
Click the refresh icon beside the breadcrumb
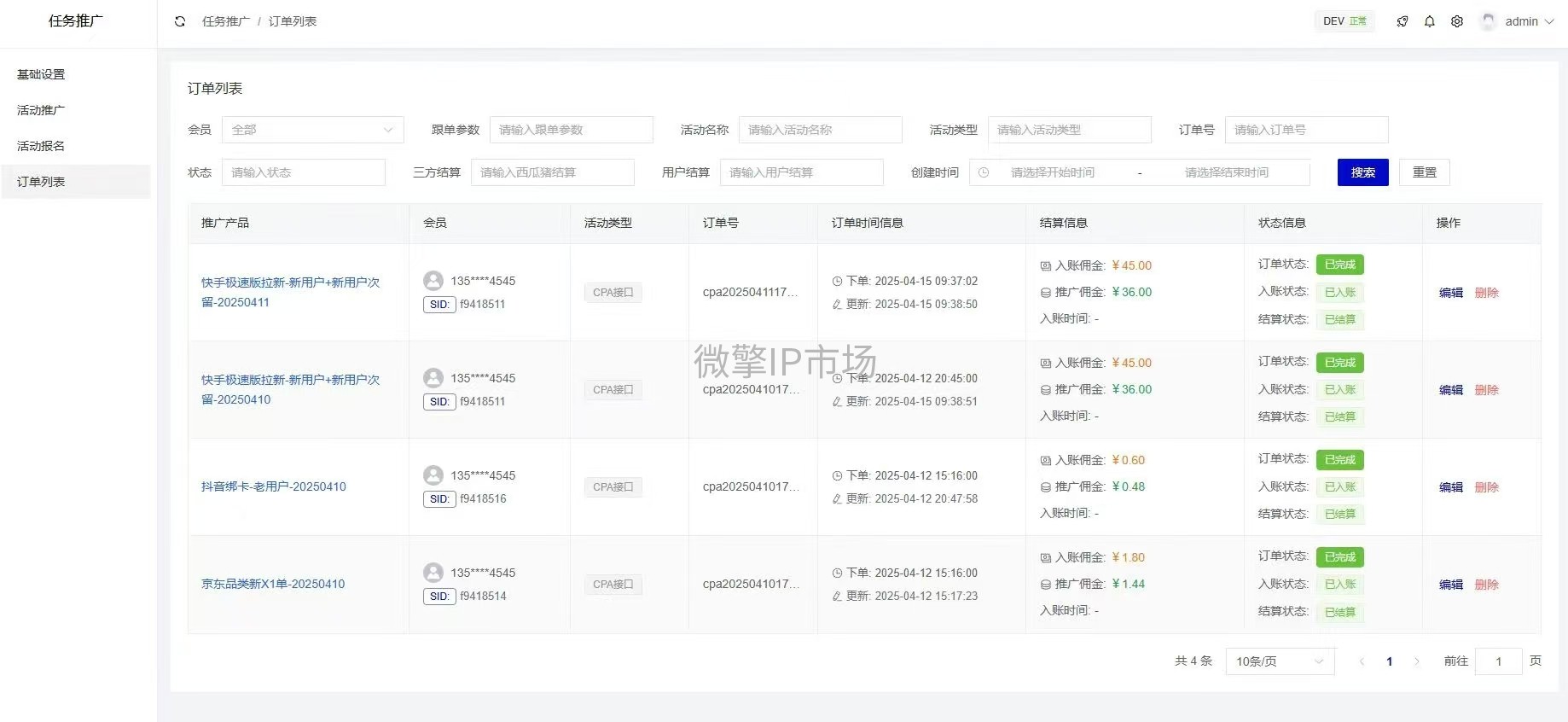[x=180, y=21]
